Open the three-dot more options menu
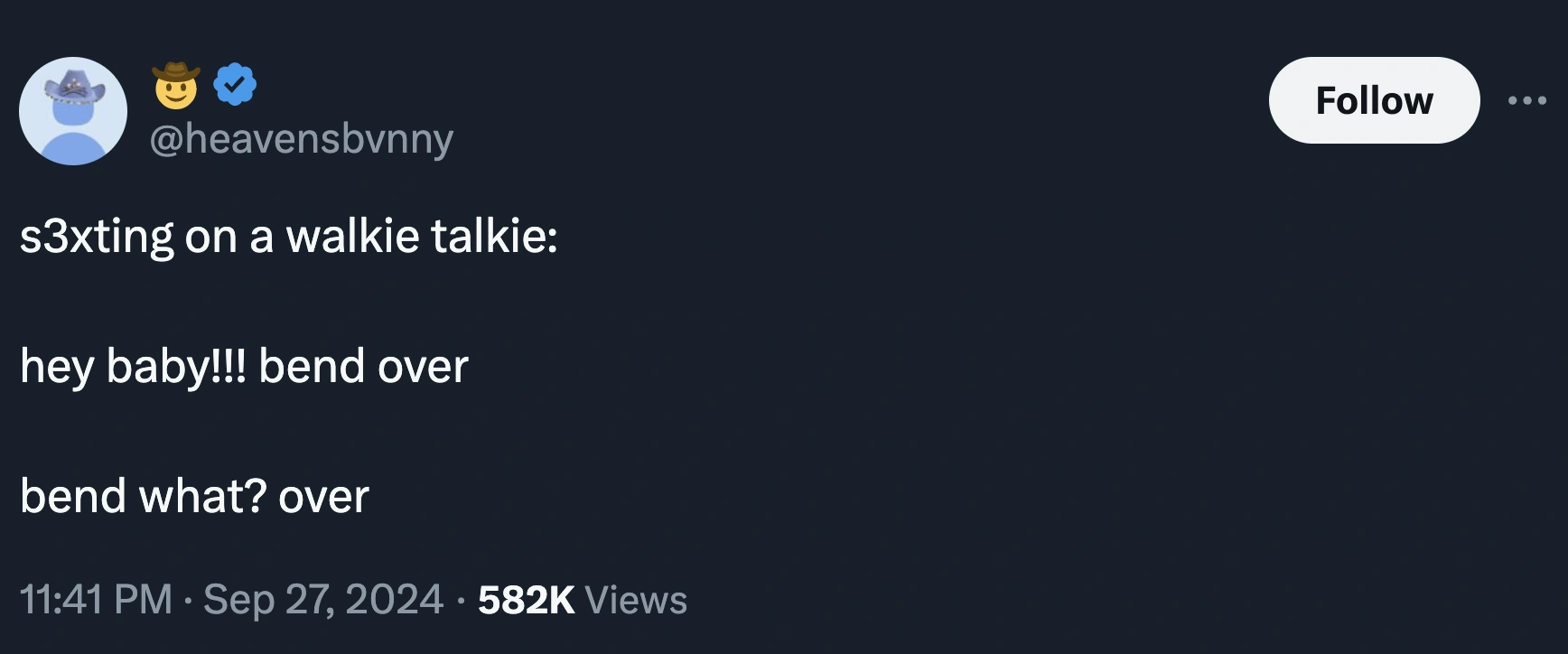1568x654 pixels. click(1526, 101)
